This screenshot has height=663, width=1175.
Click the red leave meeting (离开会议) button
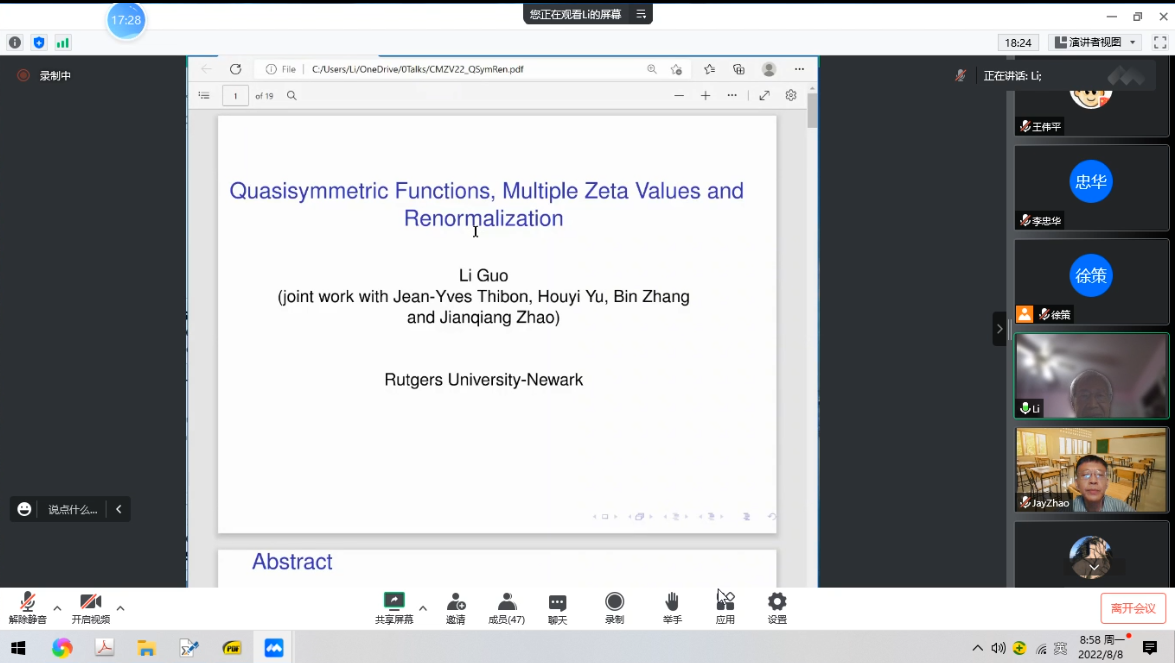pos(1133,608)
